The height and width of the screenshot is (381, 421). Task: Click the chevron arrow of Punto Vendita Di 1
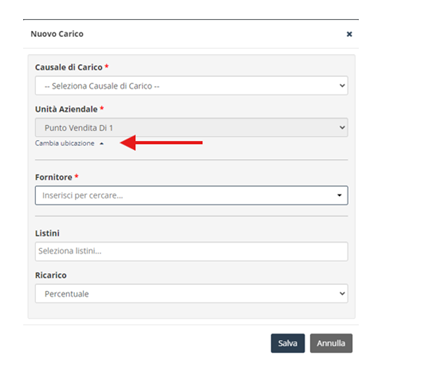pyautogui.click(x=342, y=127)
